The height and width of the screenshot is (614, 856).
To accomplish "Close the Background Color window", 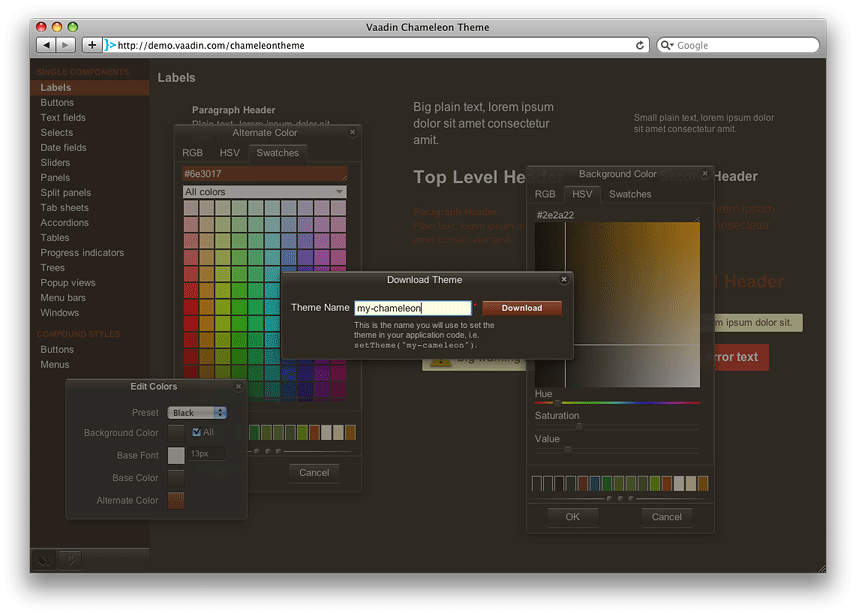I will click(705, 174).
